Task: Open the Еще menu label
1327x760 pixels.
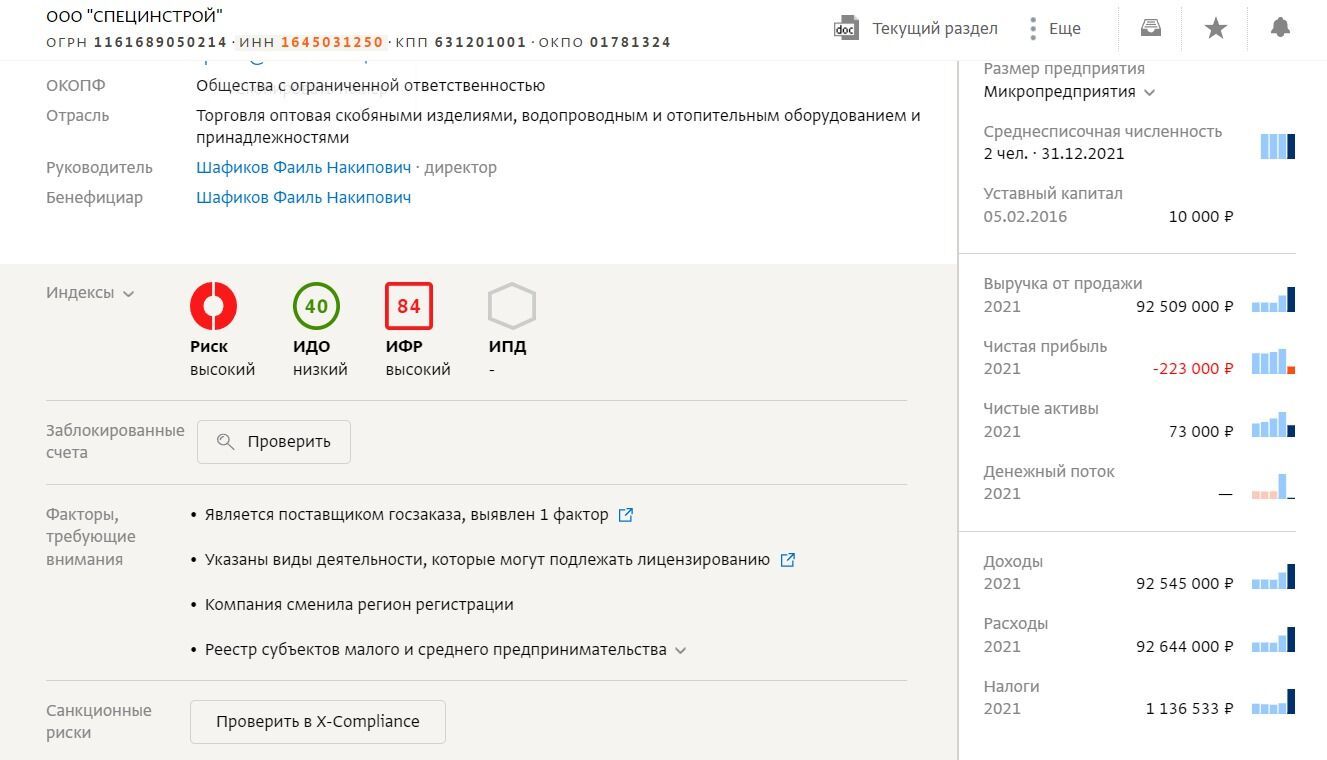Action: pos(1065,28)
